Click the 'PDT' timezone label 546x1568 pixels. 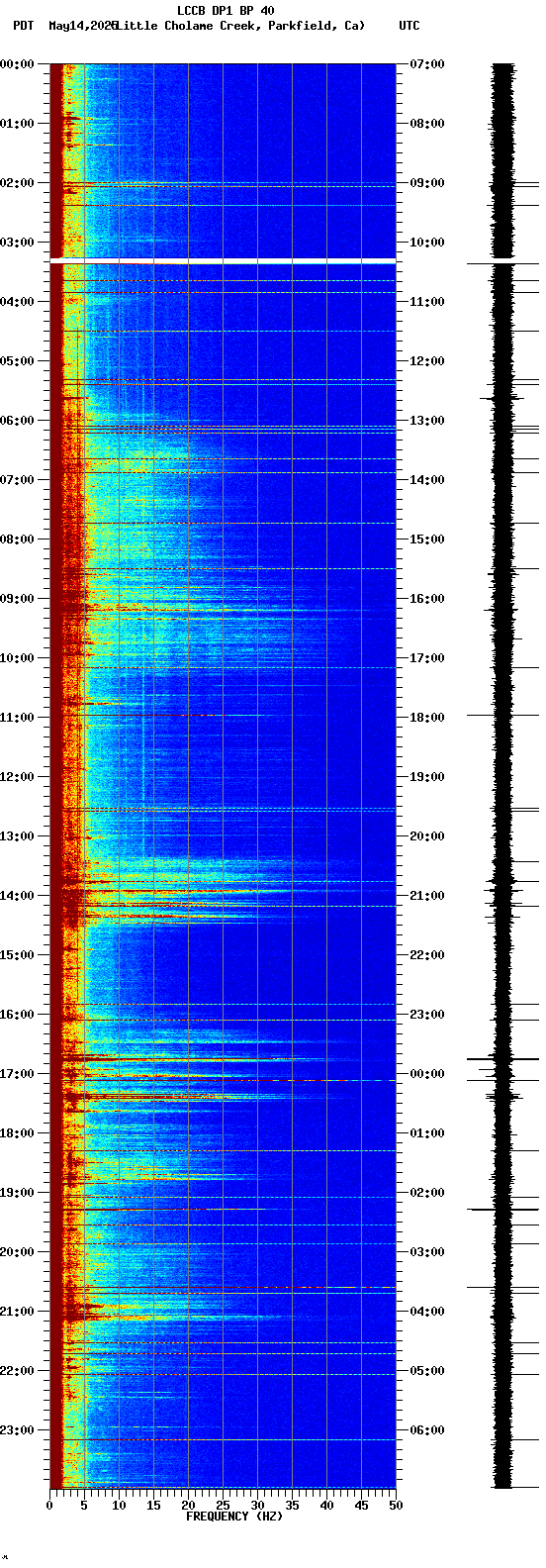[x=23, y=26]
